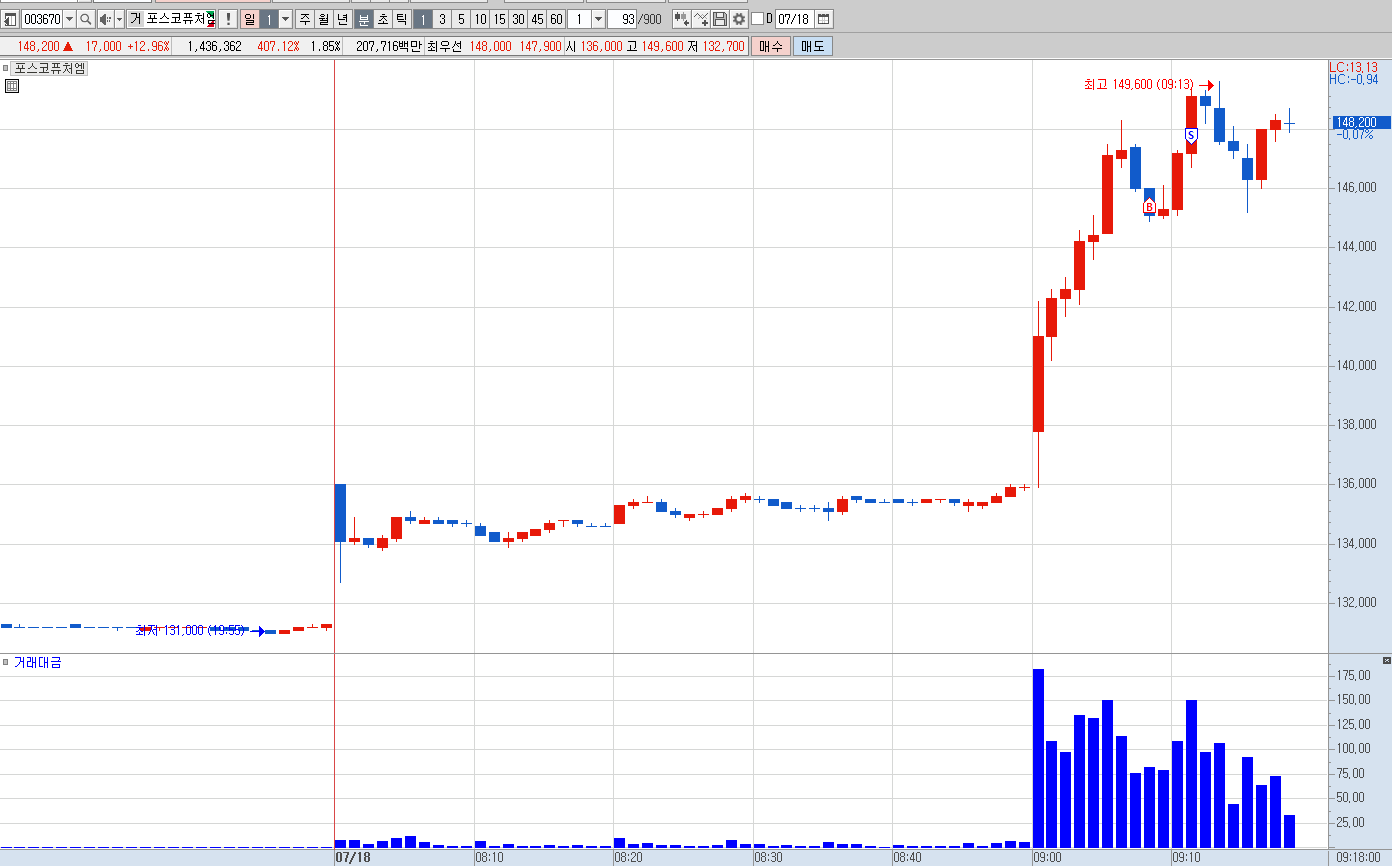The height and width of the screenshot is (866, 1392).
Task: Click the grid table icon under the chart legend
Action: (x=11, y=86)
